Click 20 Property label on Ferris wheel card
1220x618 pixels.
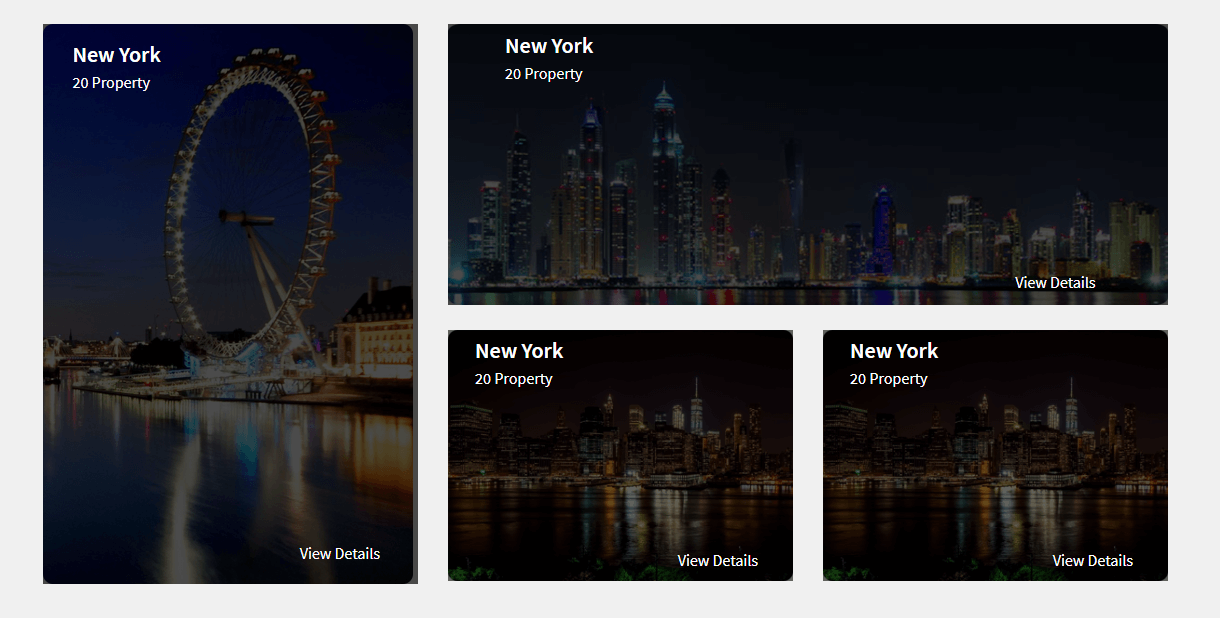coord(111,83)
